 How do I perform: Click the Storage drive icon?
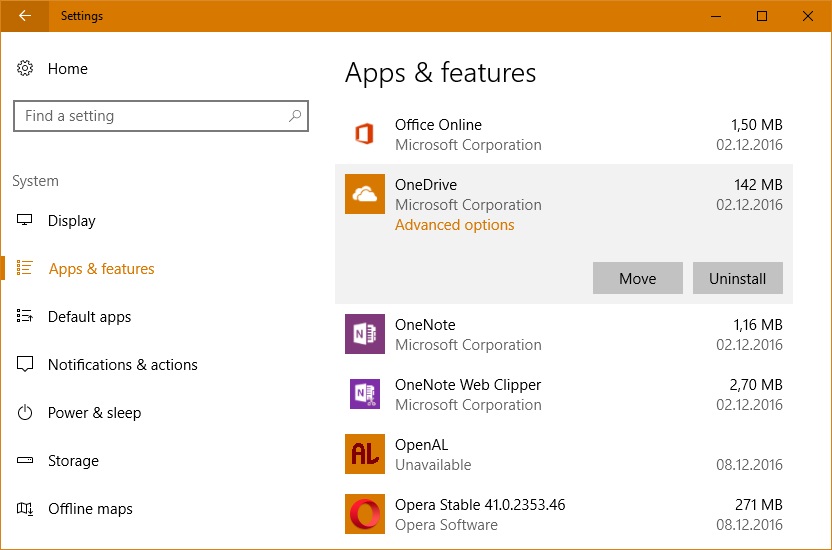coord(24,460)
